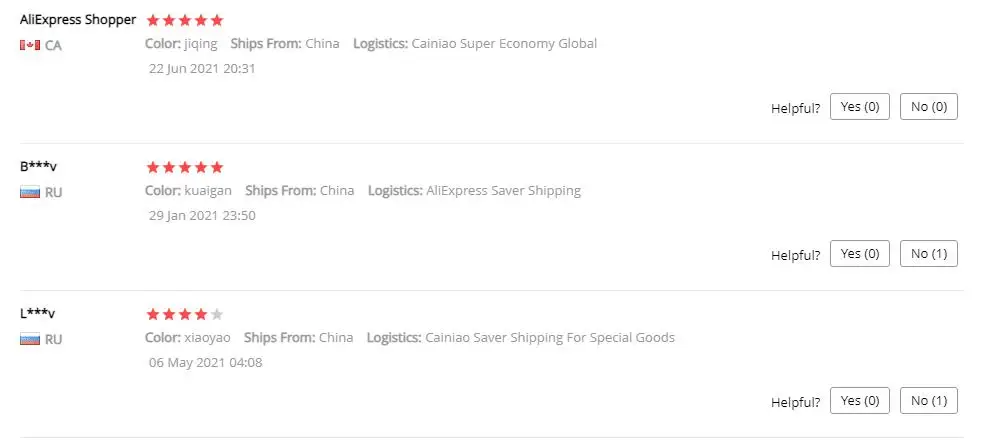Click the AliExpress Shopper username
The width and height of the screenshot is (984, 440).
tap(78, 19)
